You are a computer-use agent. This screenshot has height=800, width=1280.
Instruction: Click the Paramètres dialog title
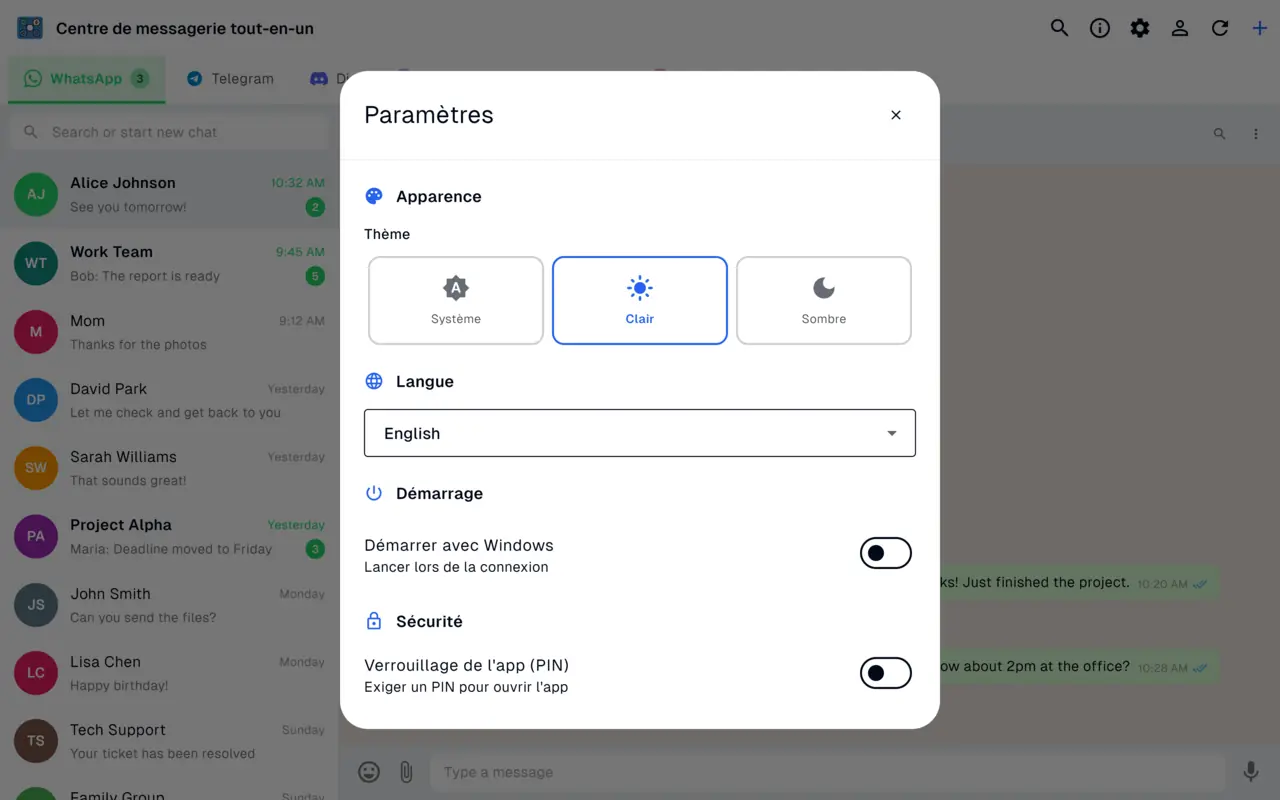point(429,115)
